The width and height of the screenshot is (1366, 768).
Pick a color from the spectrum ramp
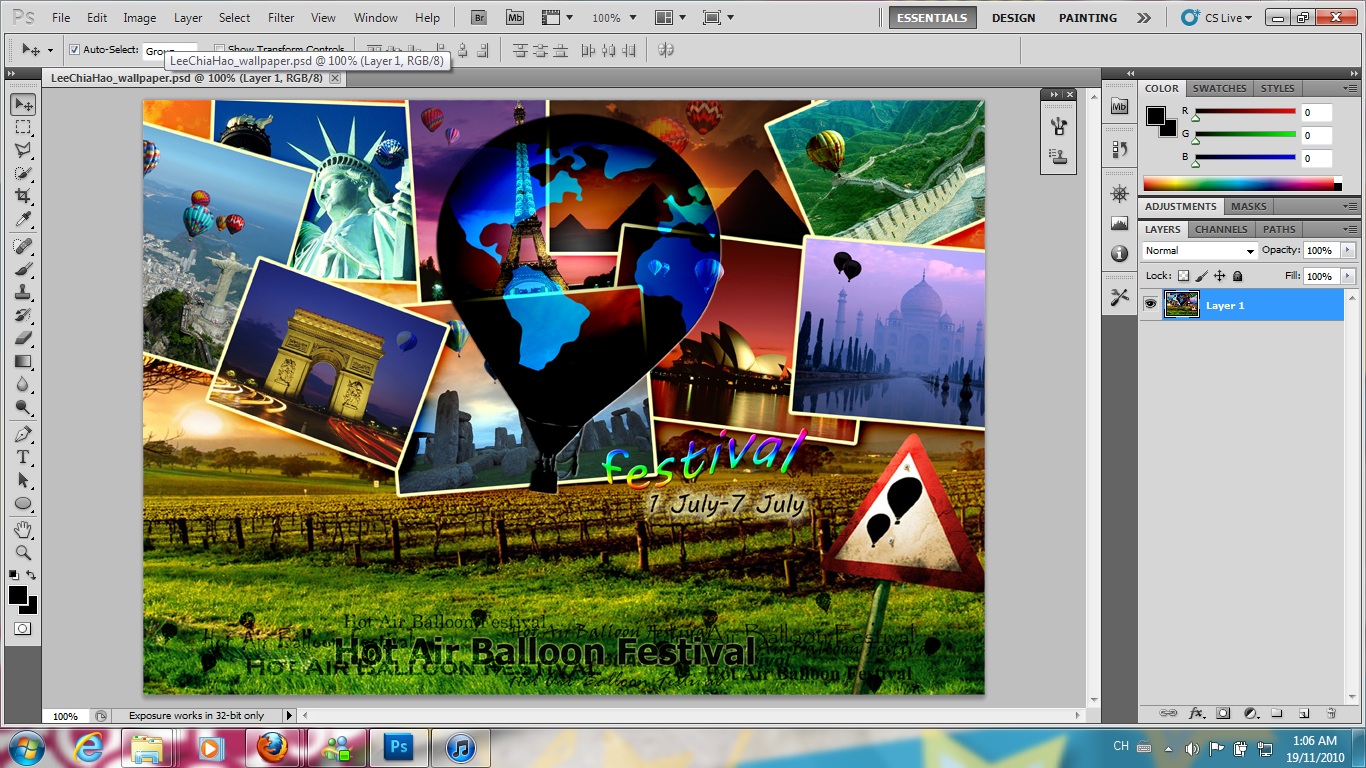[x=1240, y=182]
